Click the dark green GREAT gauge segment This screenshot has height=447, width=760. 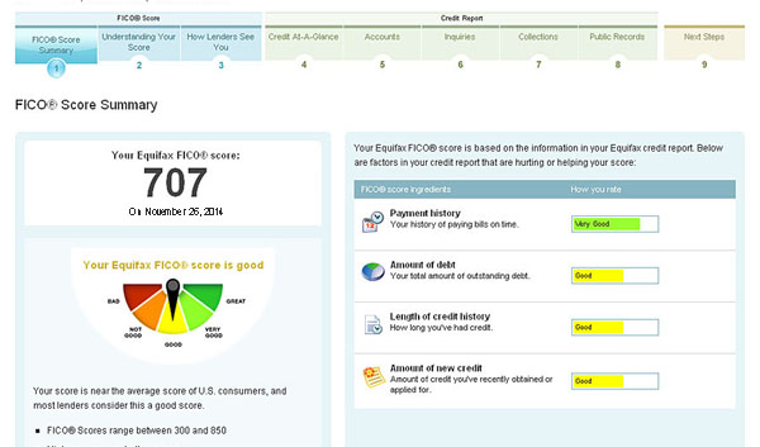[206, 295]
